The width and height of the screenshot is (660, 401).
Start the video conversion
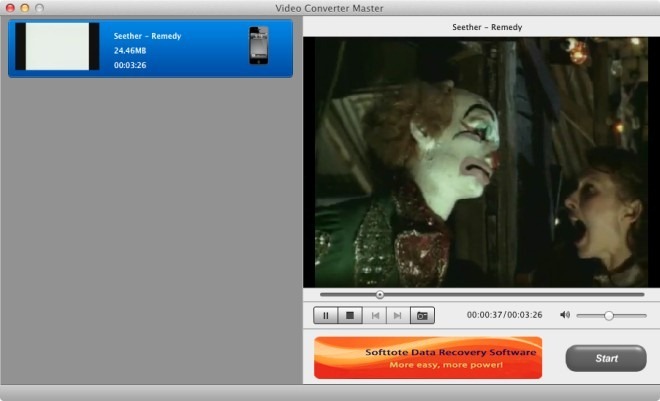coord(606,358)
